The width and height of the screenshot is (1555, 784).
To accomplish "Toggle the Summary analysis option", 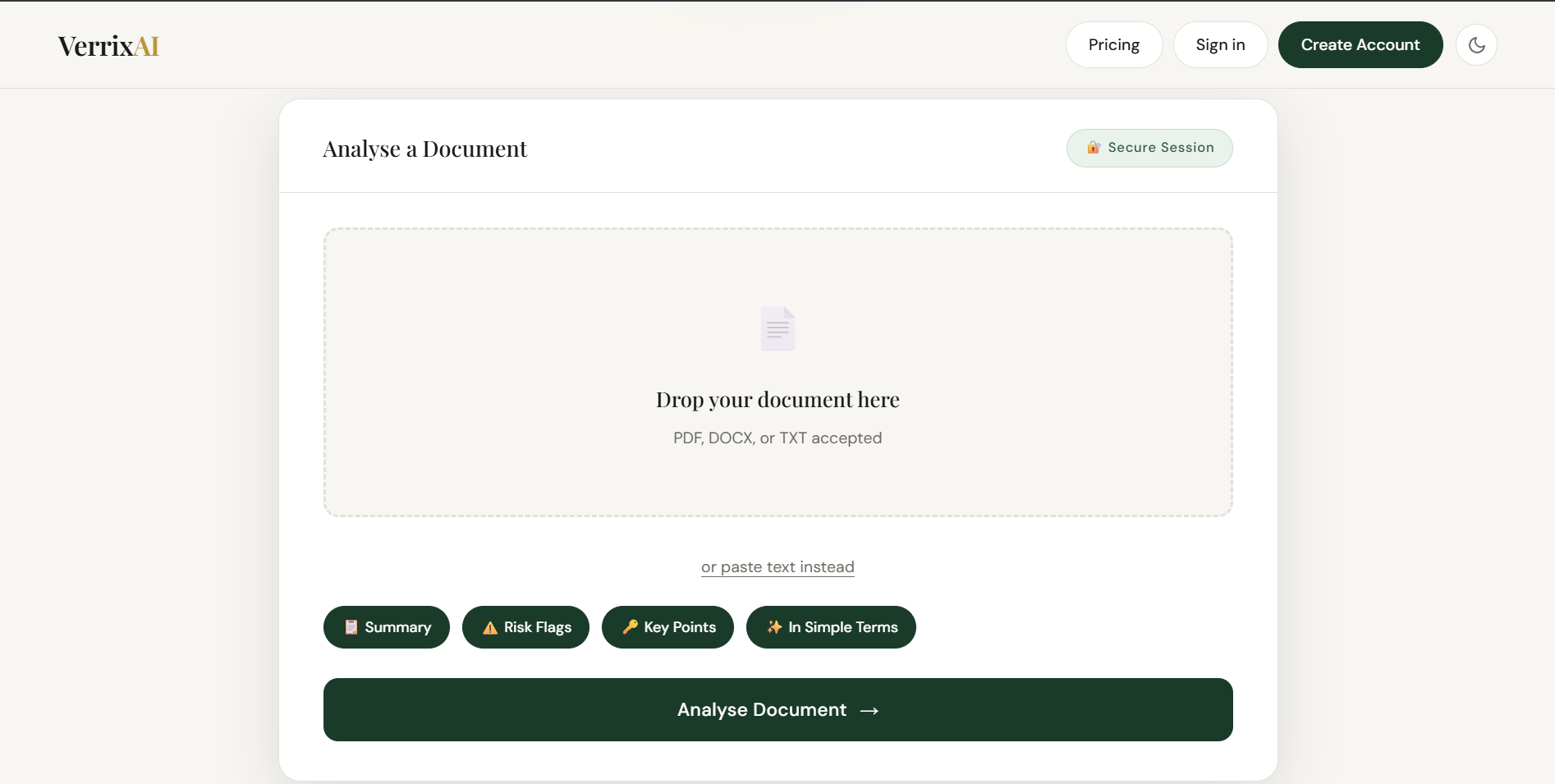I will (x=387, y=627).
